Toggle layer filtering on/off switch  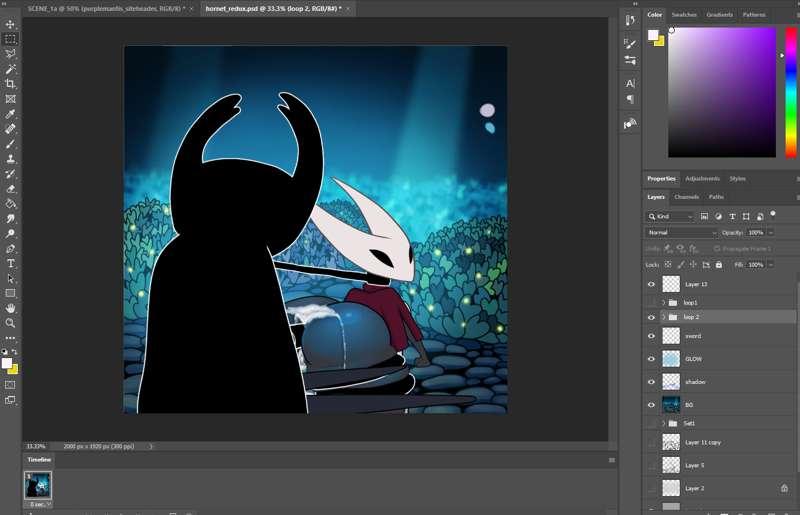click(773, 214)
